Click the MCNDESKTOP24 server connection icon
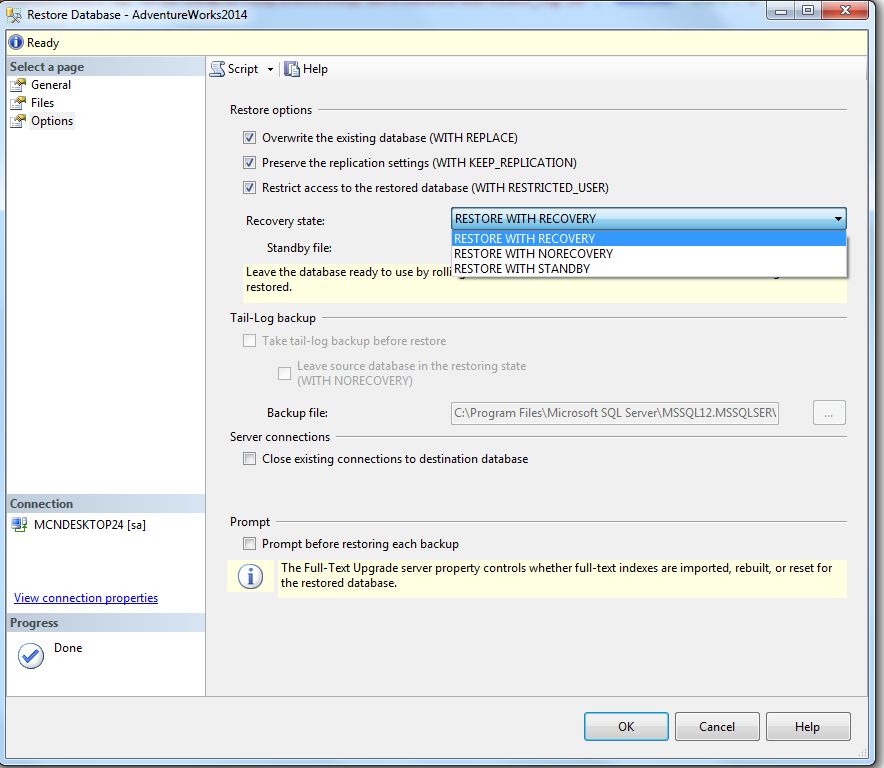 click(20, 525)
